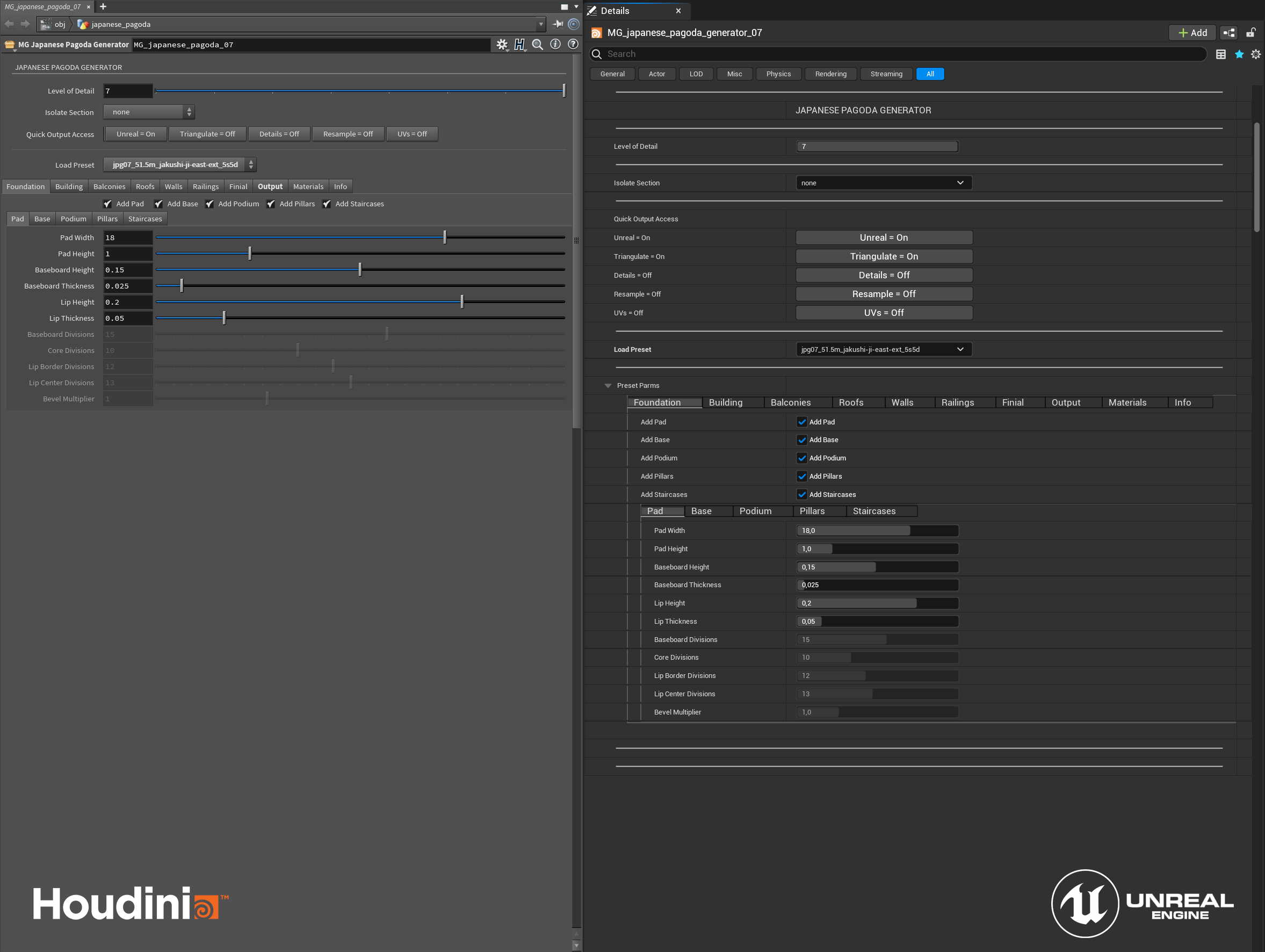Toggle Add Staircases checkbox in Unreal Details

(802, 495)
